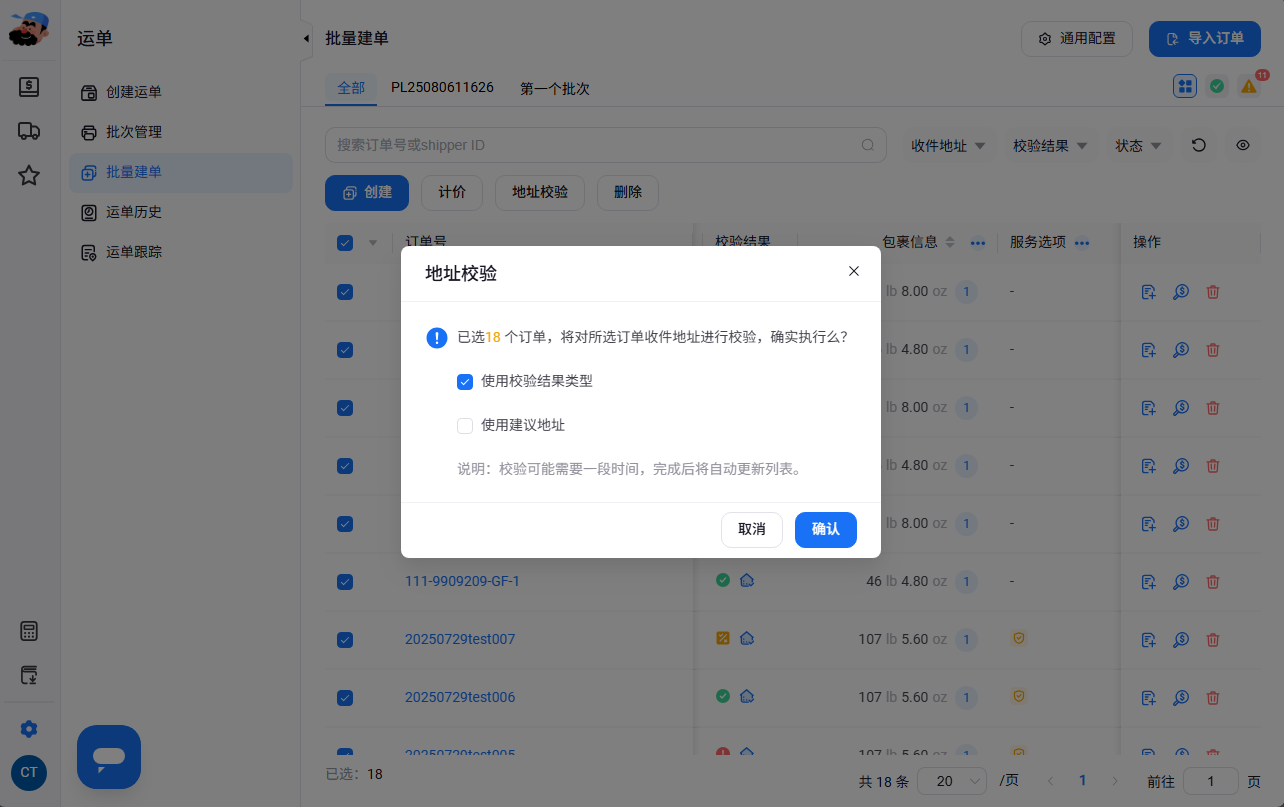Click the order search input field

point(606,145)
